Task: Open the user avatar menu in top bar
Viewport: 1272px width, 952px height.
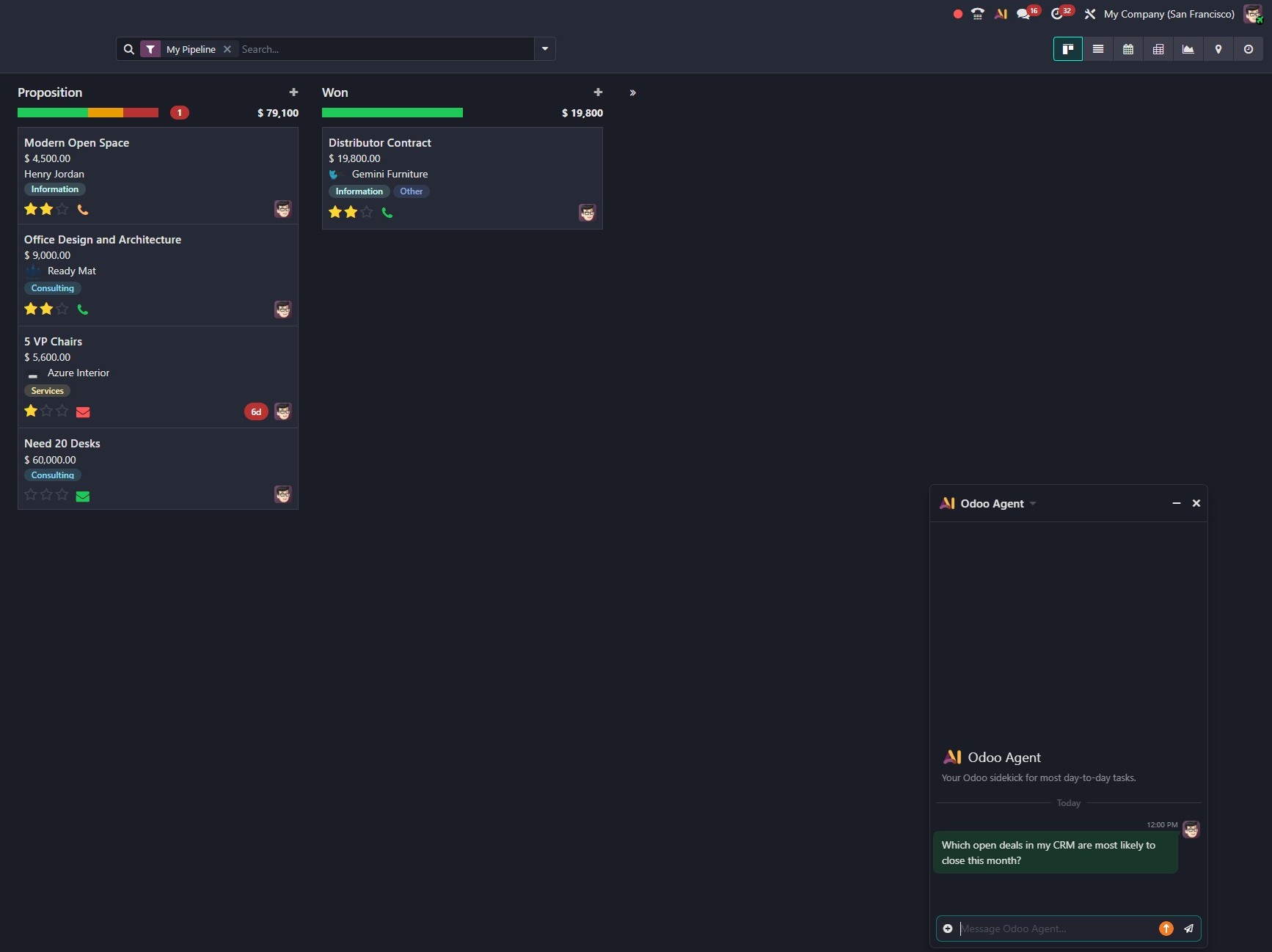Action: pos(1253,14)
